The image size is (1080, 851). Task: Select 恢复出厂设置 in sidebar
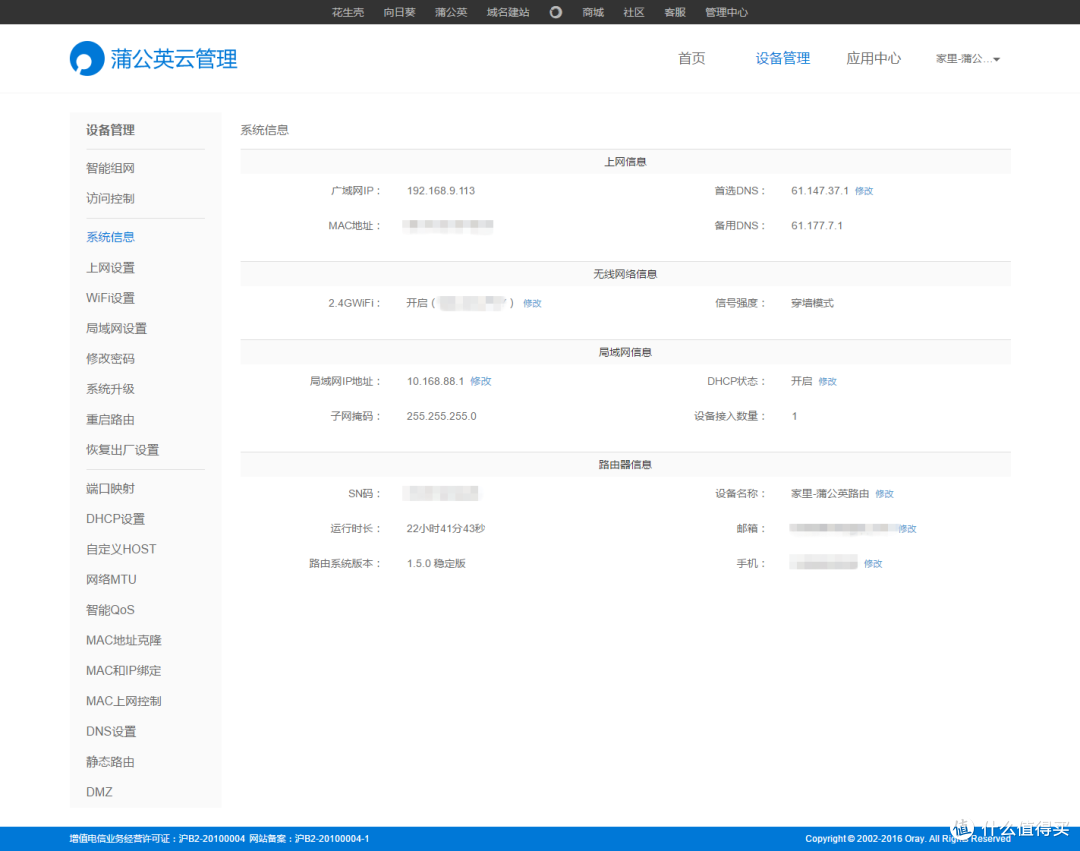pos(123,450)
